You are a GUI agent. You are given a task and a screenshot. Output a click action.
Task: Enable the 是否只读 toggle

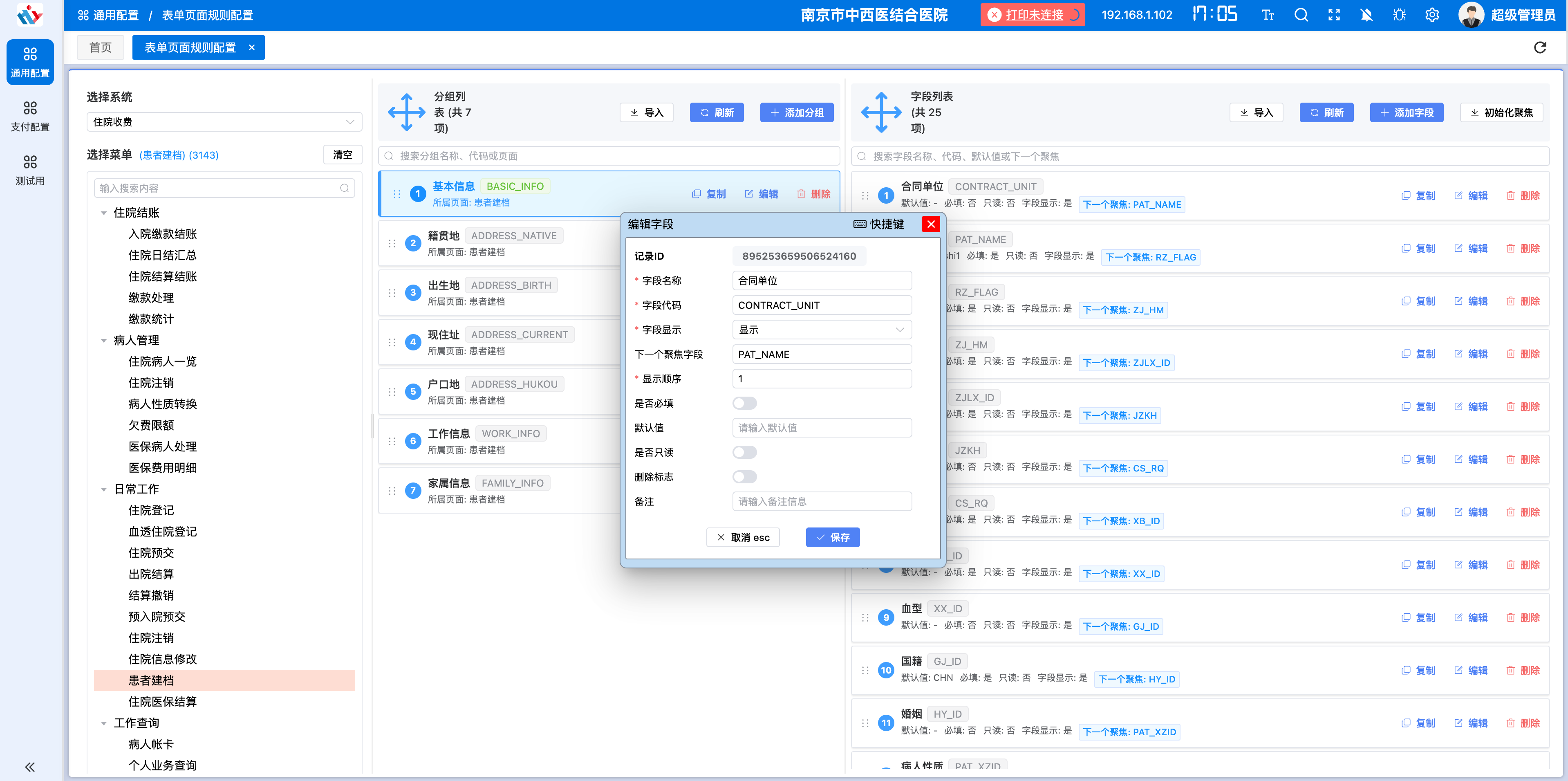click(744, 452)
